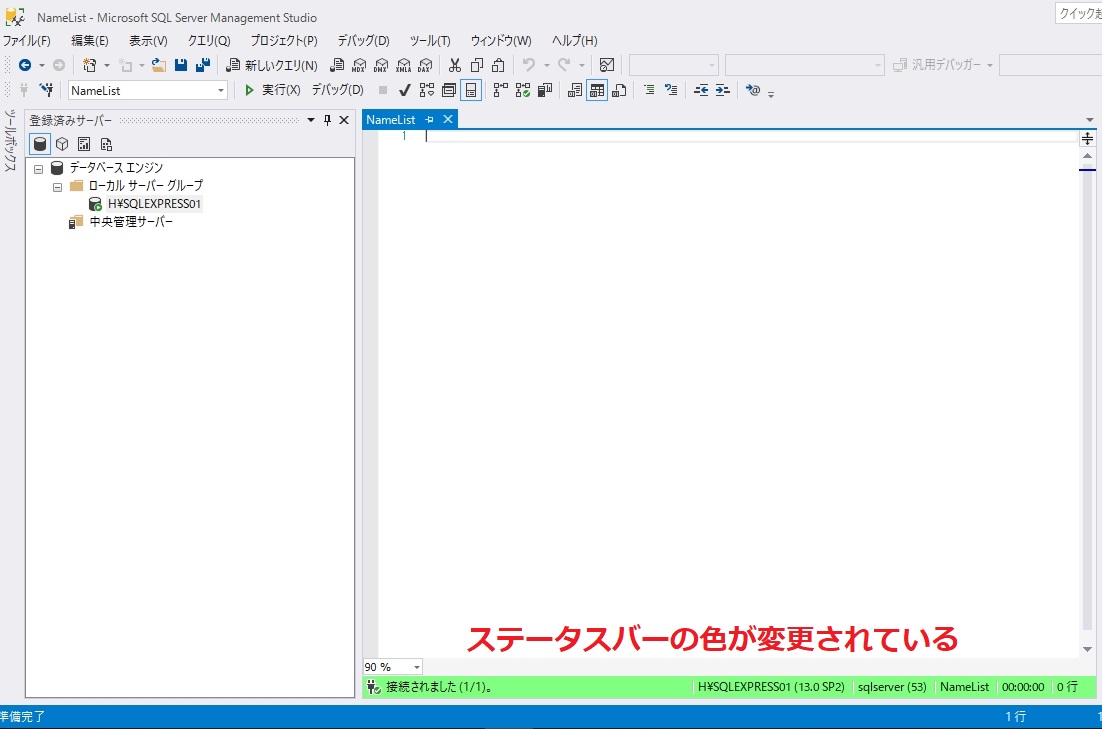Click the デバッグ(D) button
1102x729 pixels.
point(338,90)
